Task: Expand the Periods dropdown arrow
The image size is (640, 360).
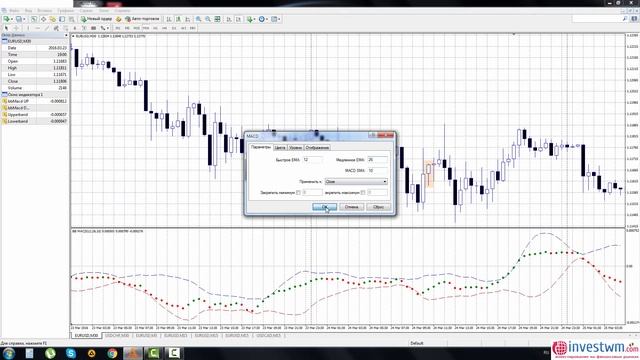Action: tap(267, 19)
